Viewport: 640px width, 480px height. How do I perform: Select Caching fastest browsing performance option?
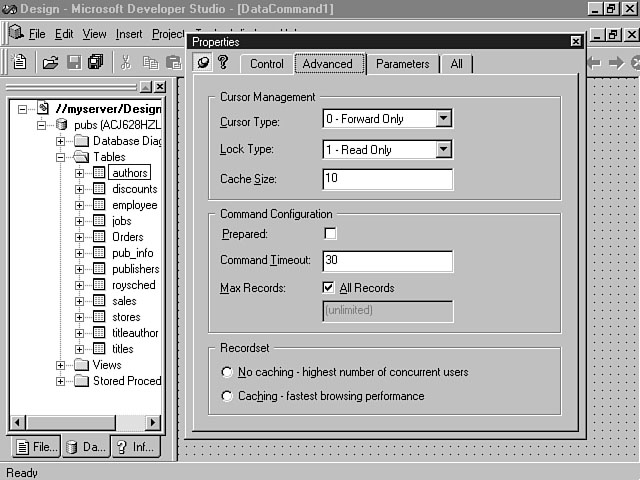[227, 396]
